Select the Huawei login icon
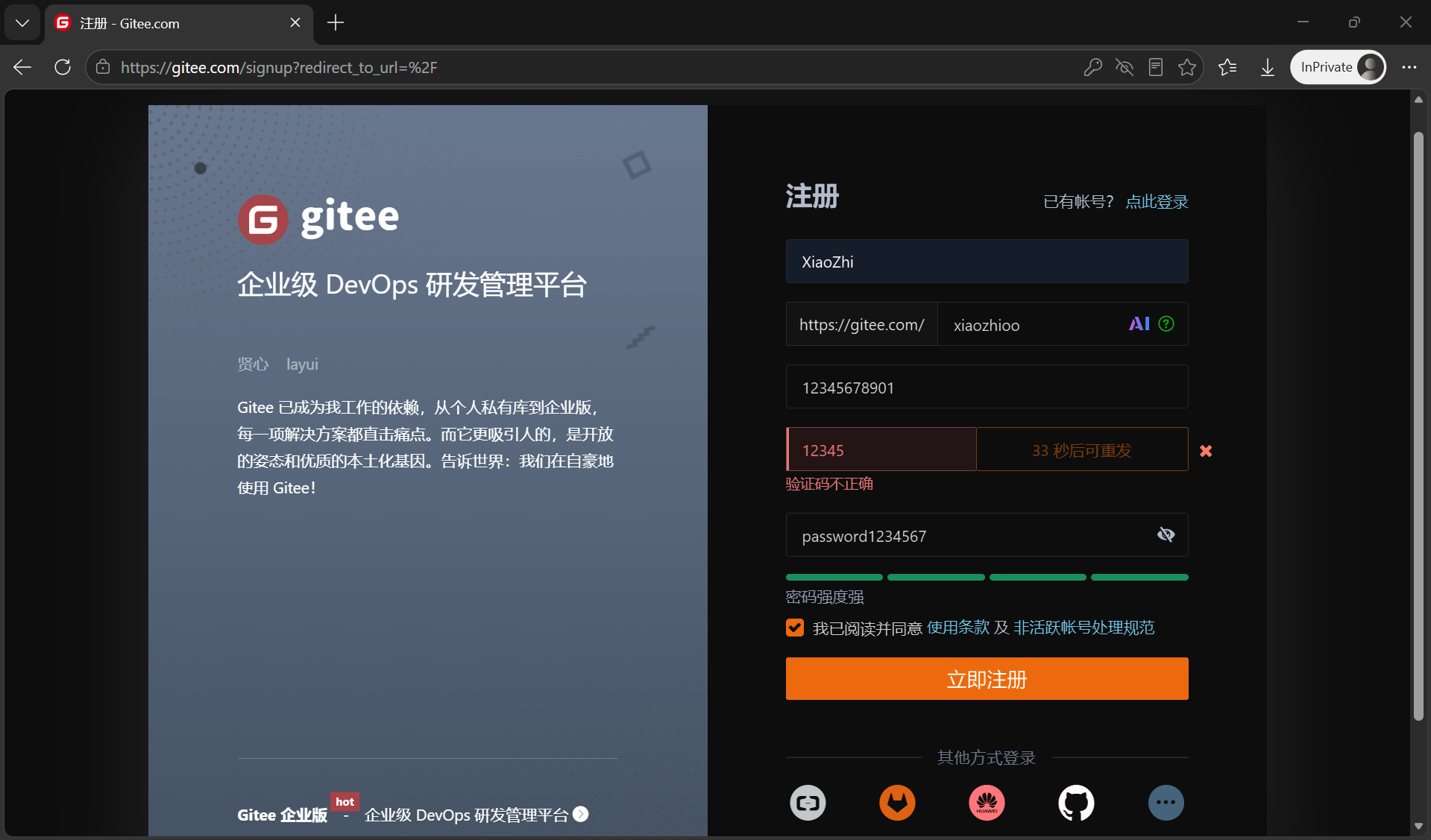The width and height of the screenshot is (1431, 840). click(x=987, y=803)
